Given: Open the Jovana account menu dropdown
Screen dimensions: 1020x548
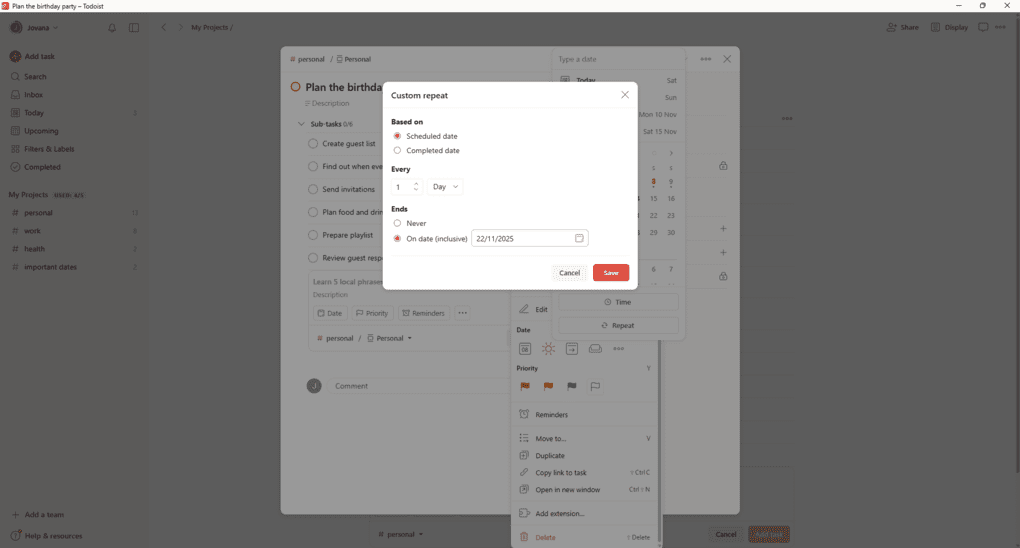Looking at the screenshot, I should pos(34,27).
